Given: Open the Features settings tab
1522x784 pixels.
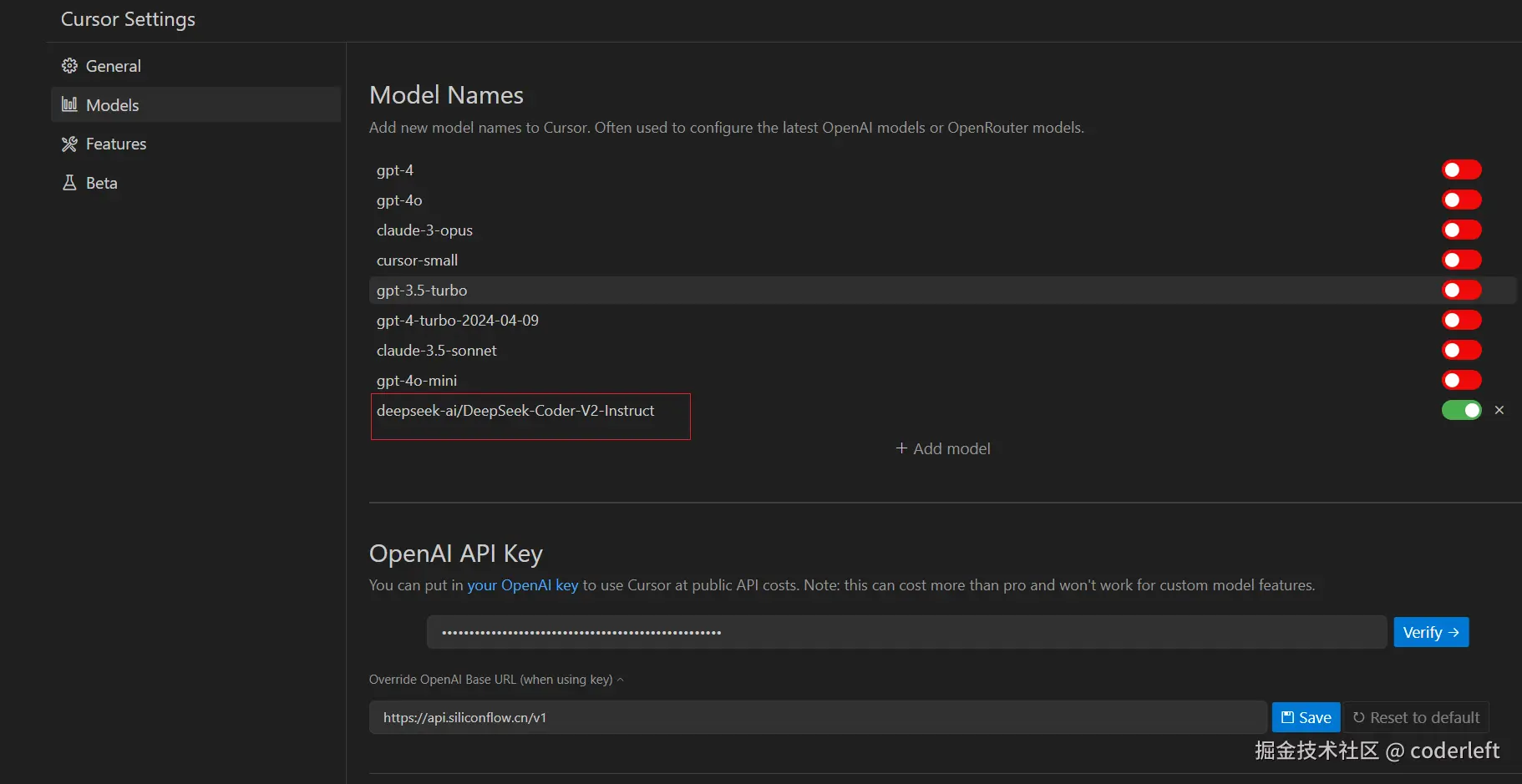Looking at the screenshot, I should 116,144.
